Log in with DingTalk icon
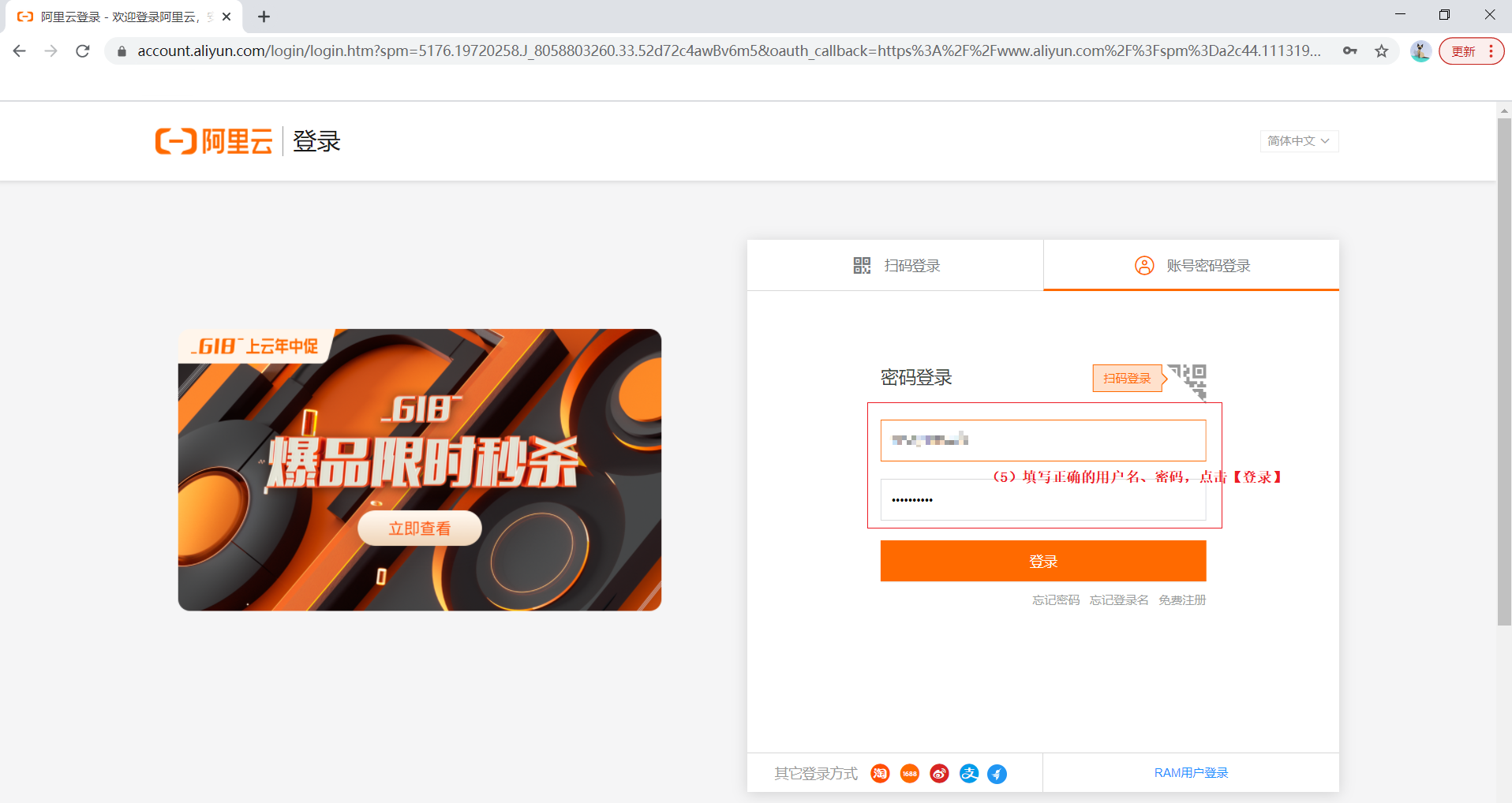1512x803 pixels. [997, 774]
